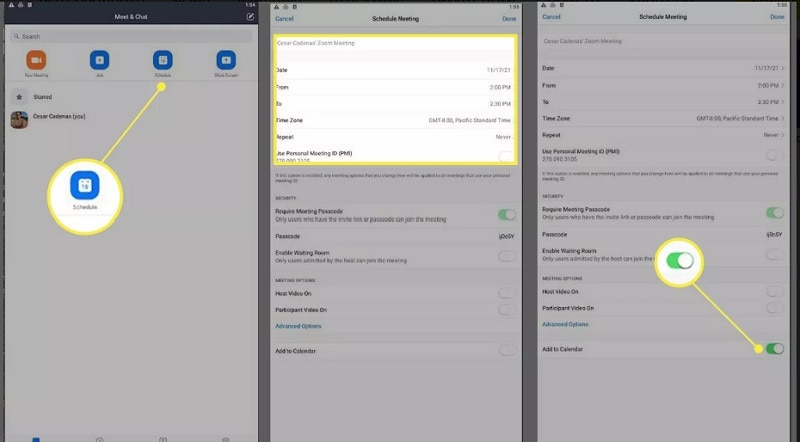Tap the Share Screen icon
800x442 pixels.
pyautogui.click(x=226, y=60)
